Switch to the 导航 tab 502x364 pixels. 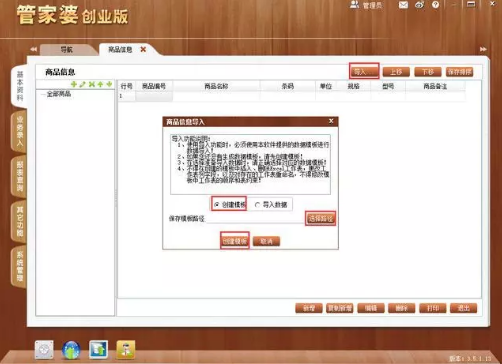(x=66, y=50)
